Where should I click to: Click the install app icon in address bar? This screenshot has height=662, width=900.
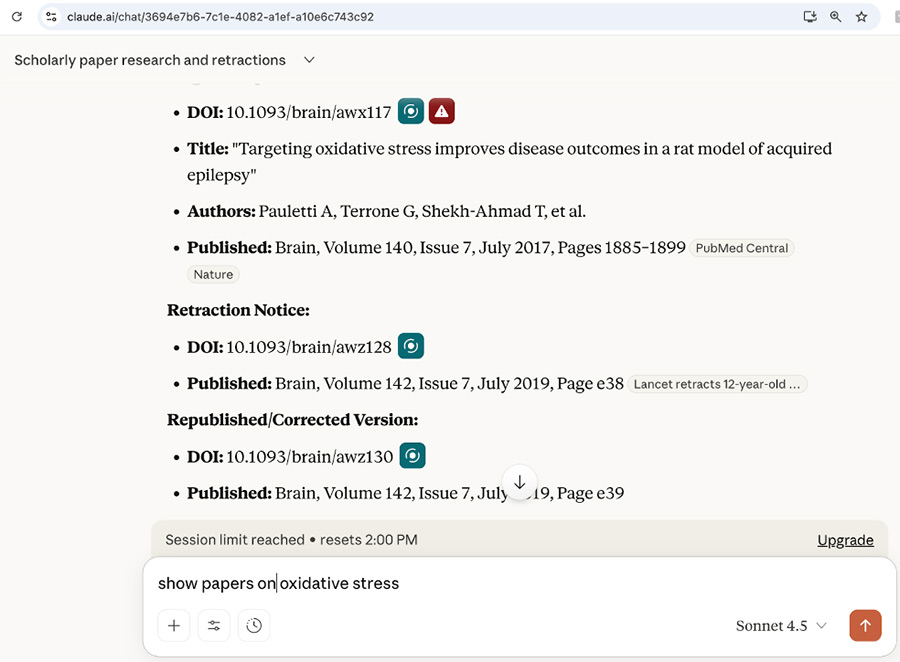point(810,17)
